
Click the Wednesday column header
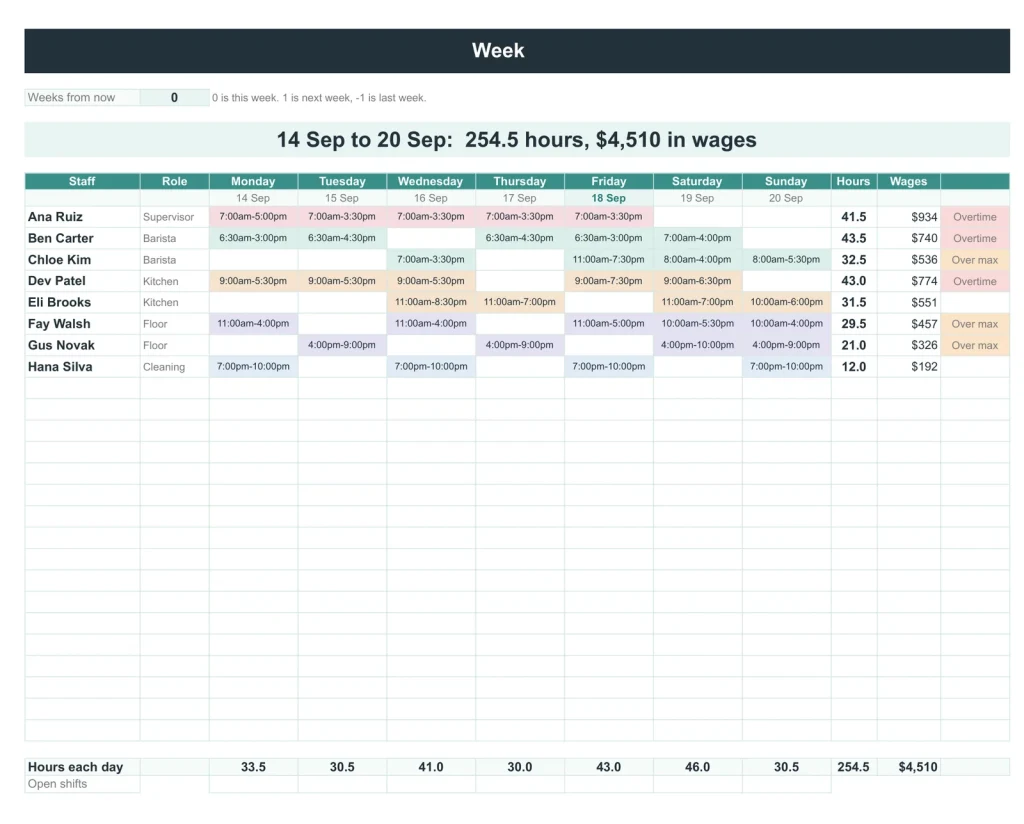pos(431,182)
